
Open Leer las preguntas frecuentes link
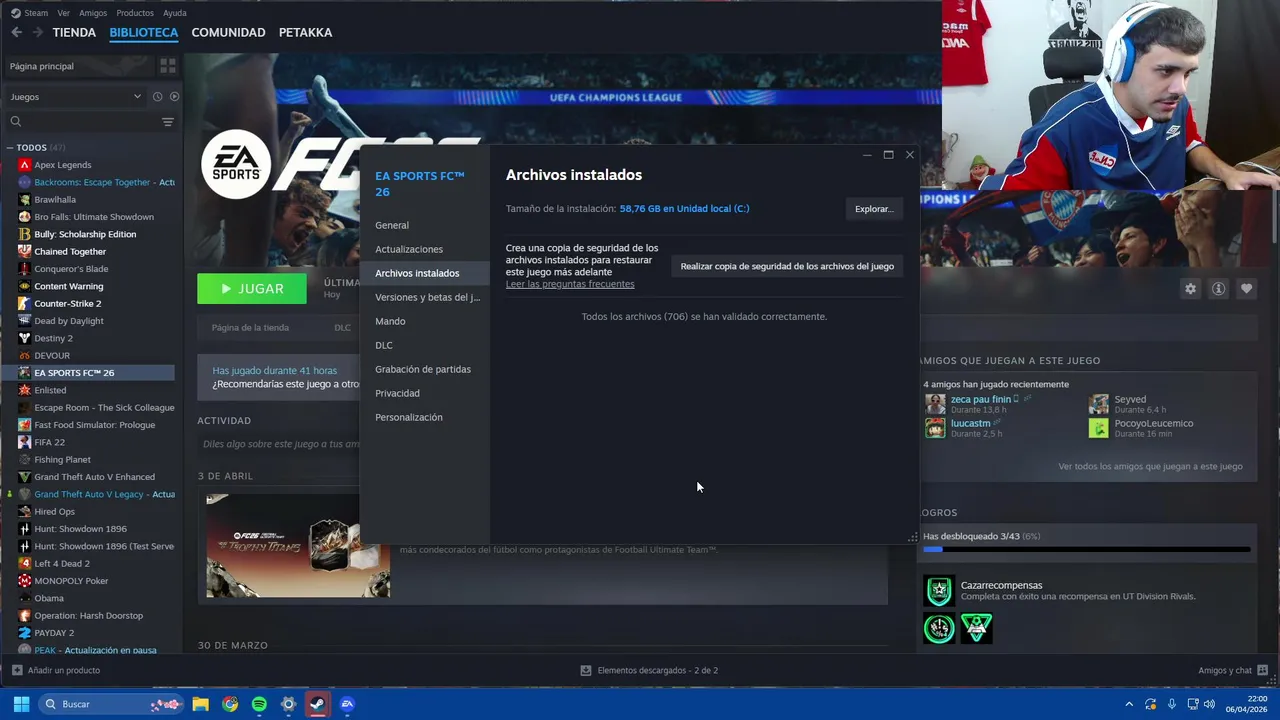570,284
